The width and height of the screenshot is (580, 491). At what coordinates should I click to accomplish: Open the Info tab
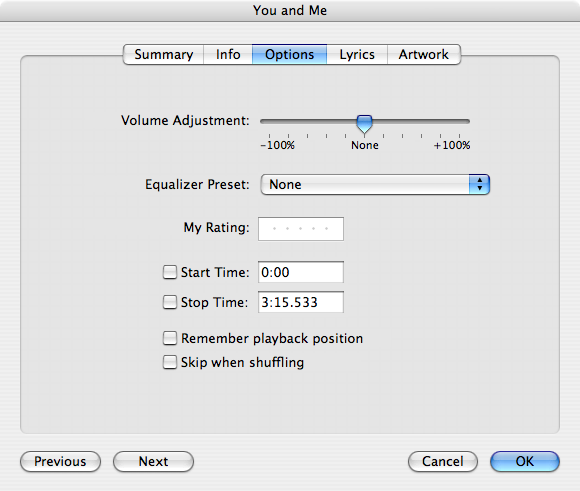(228, 54)
